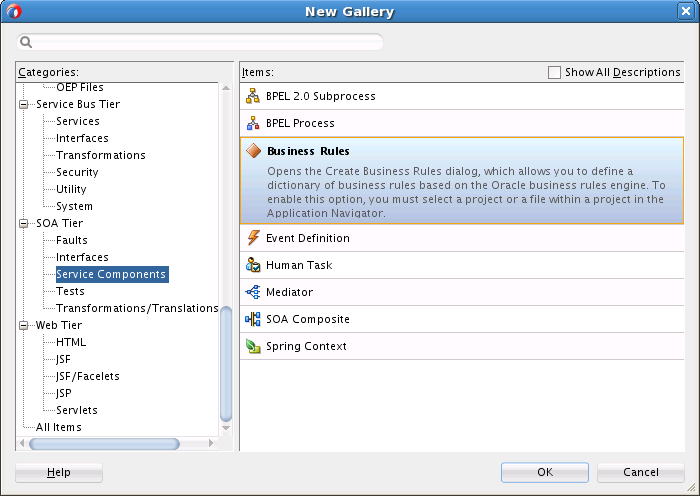This screenshot has height=496, width=700.
Task: Click the gallery search field
Action: (200, 42)
